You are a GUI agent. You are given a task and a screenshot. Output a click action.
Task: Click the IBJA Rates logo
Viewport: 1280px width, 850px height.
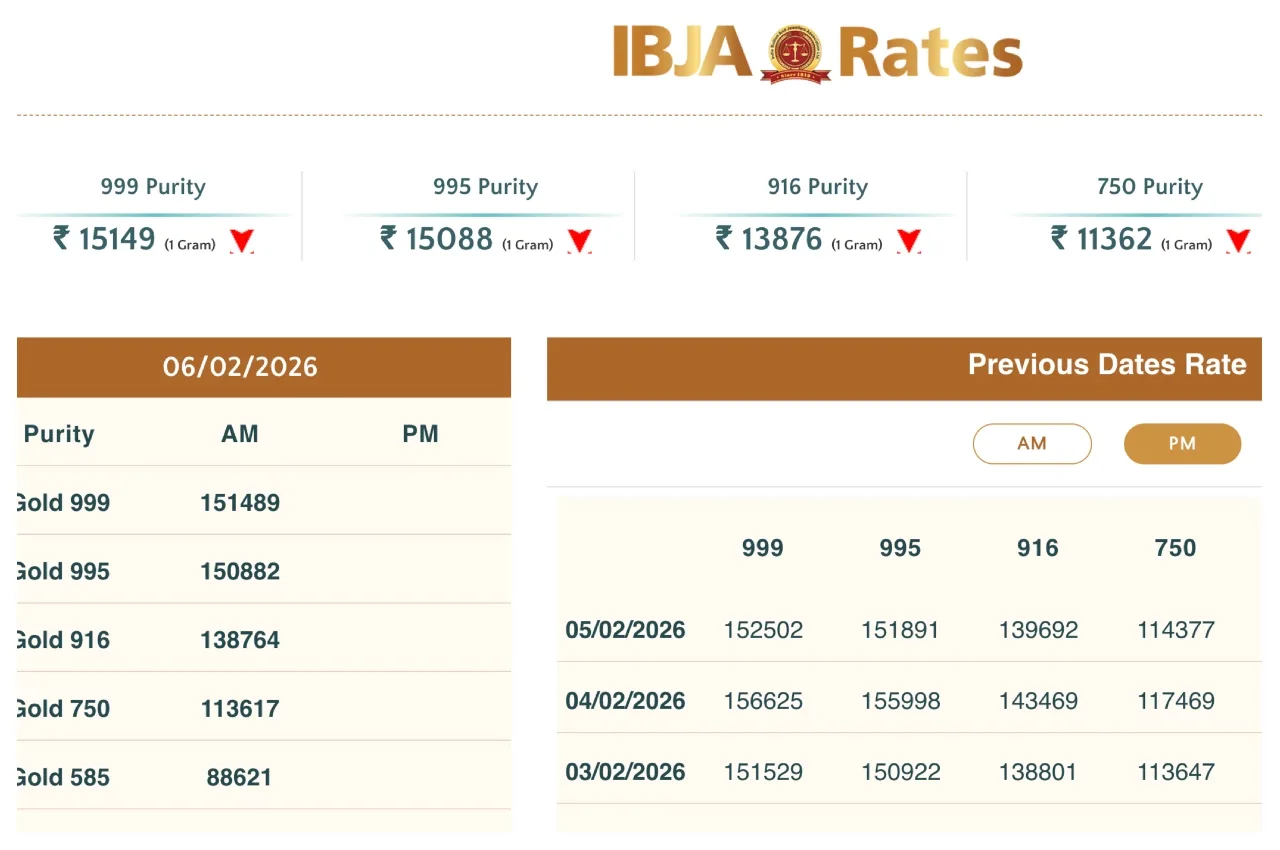[815, 55]
